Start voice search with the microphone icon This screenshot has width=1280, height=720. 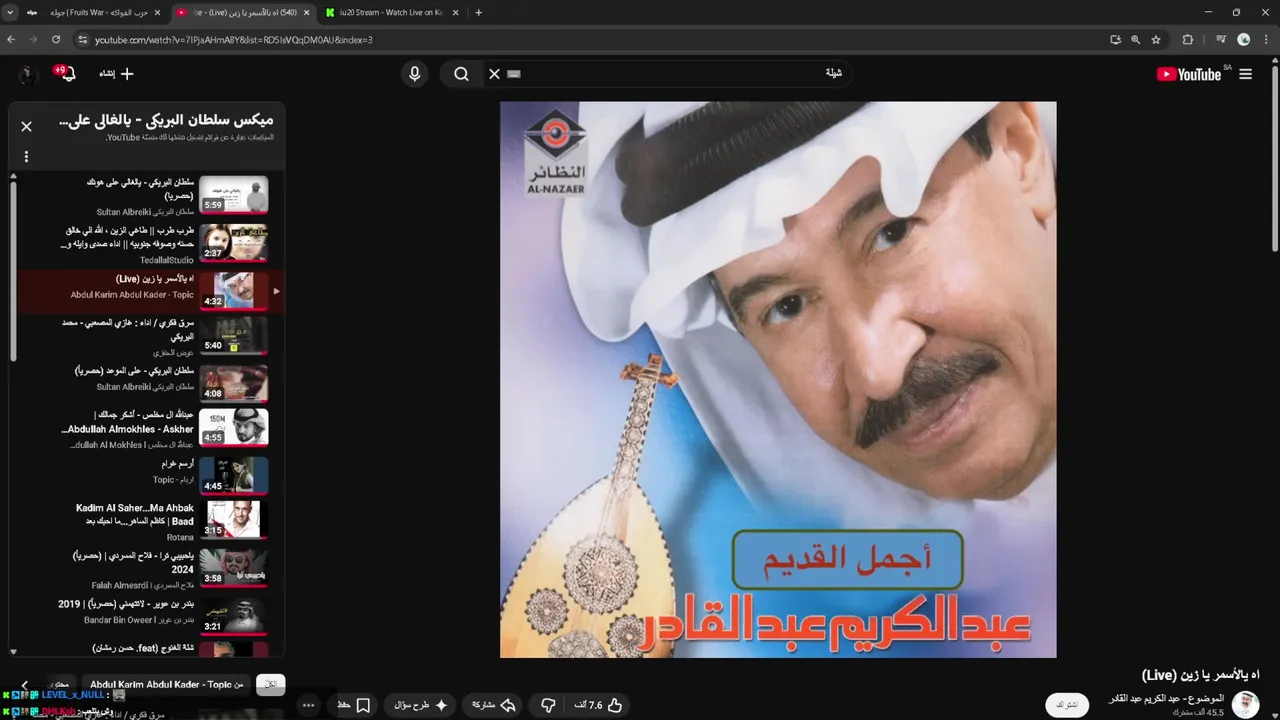coord(414,74)
